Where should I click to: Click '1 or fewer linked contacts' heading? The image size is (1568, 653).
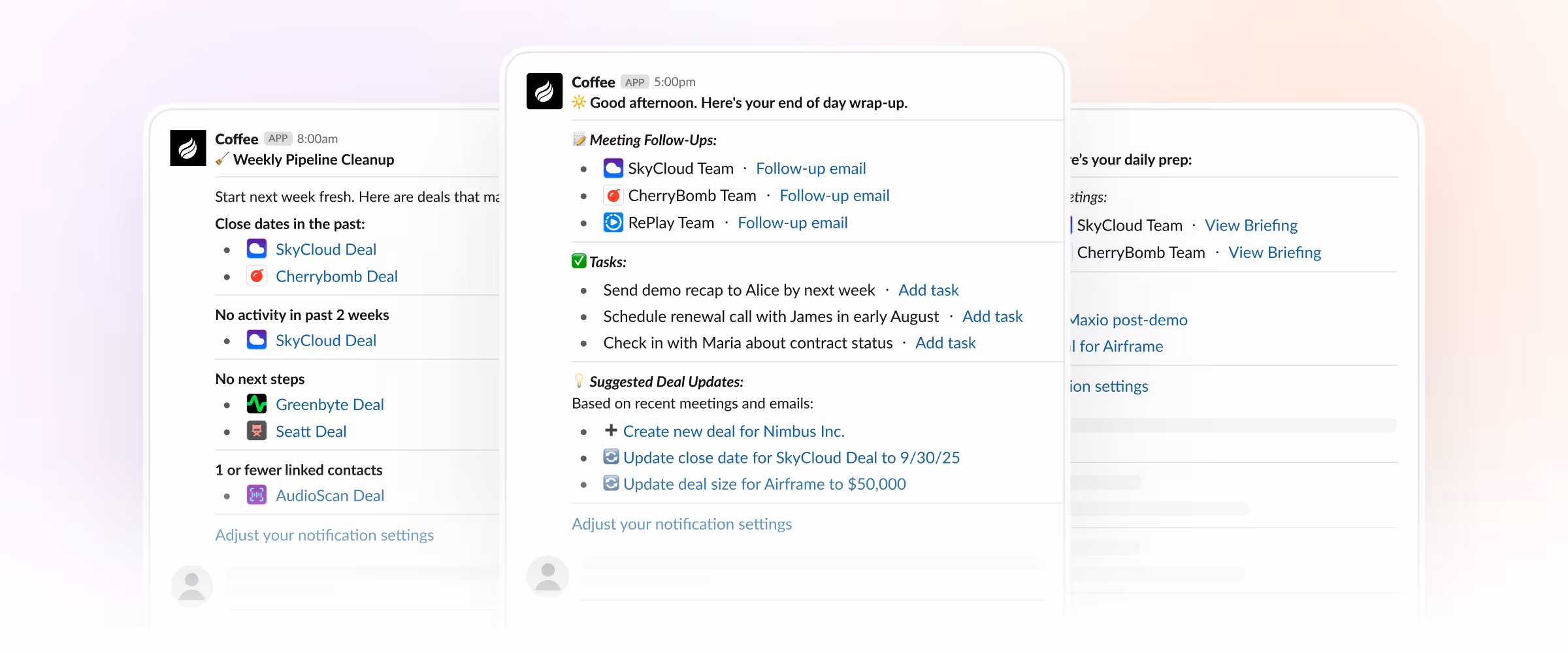pos(299,470)
